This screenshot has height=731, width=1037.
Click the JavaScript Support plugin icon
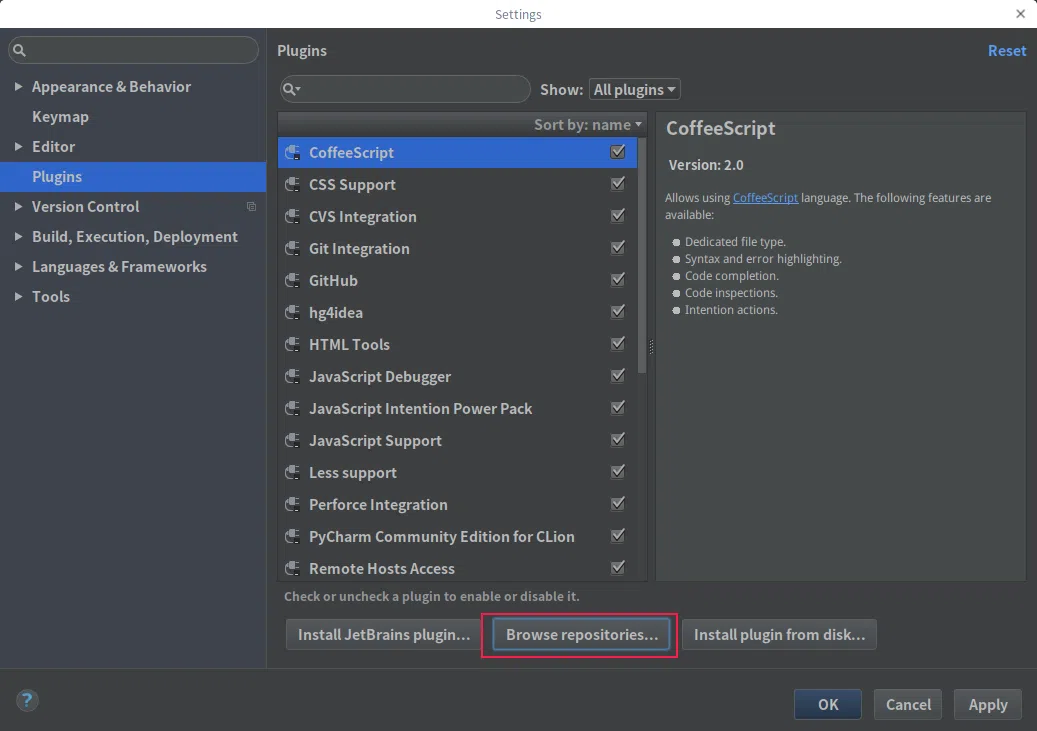click(x=292, y=441)
